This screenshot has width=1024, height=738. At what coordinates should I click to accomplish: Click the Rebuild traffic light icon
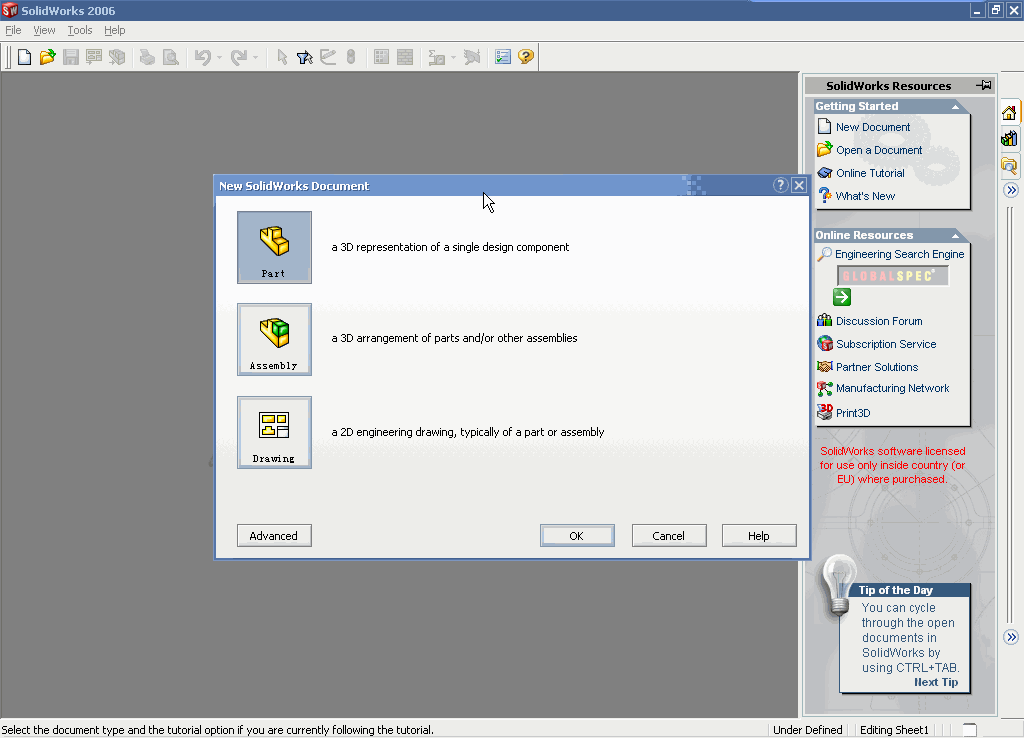[x=351, y=57]
